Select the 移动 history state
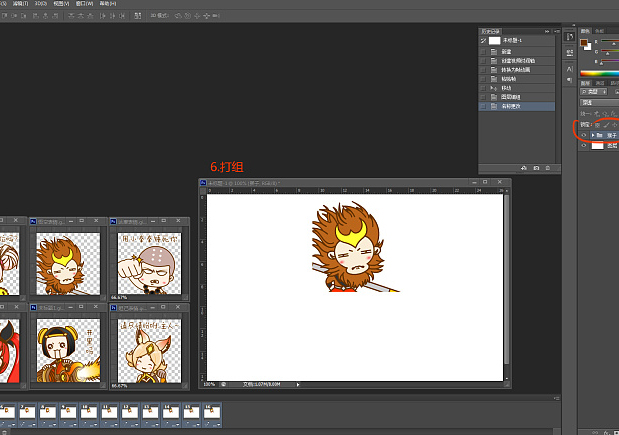619x435 pixels. point(517,88)
